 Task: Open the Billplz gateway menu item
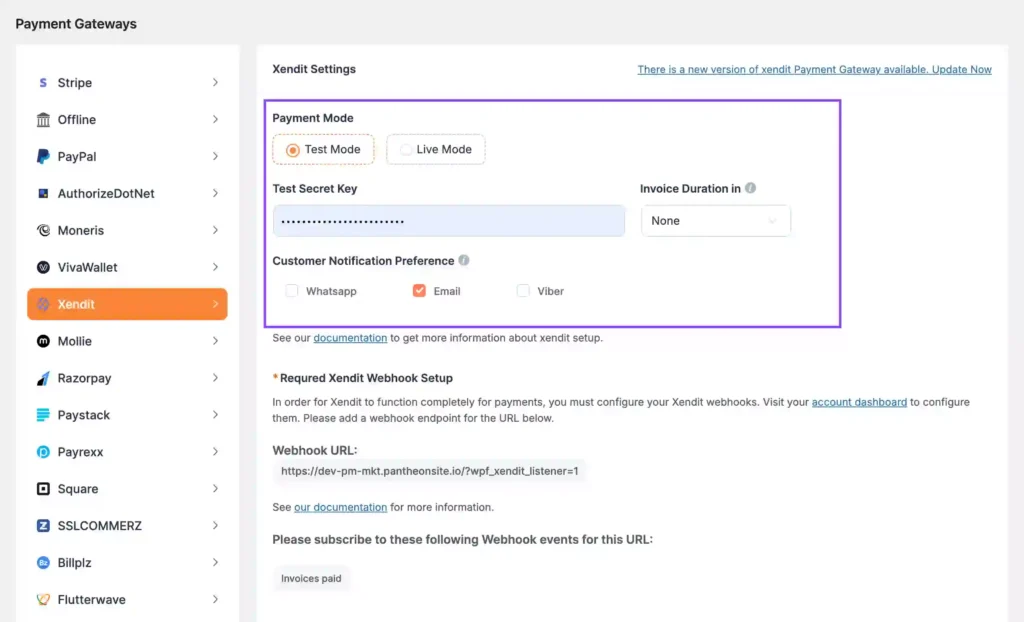127,563
